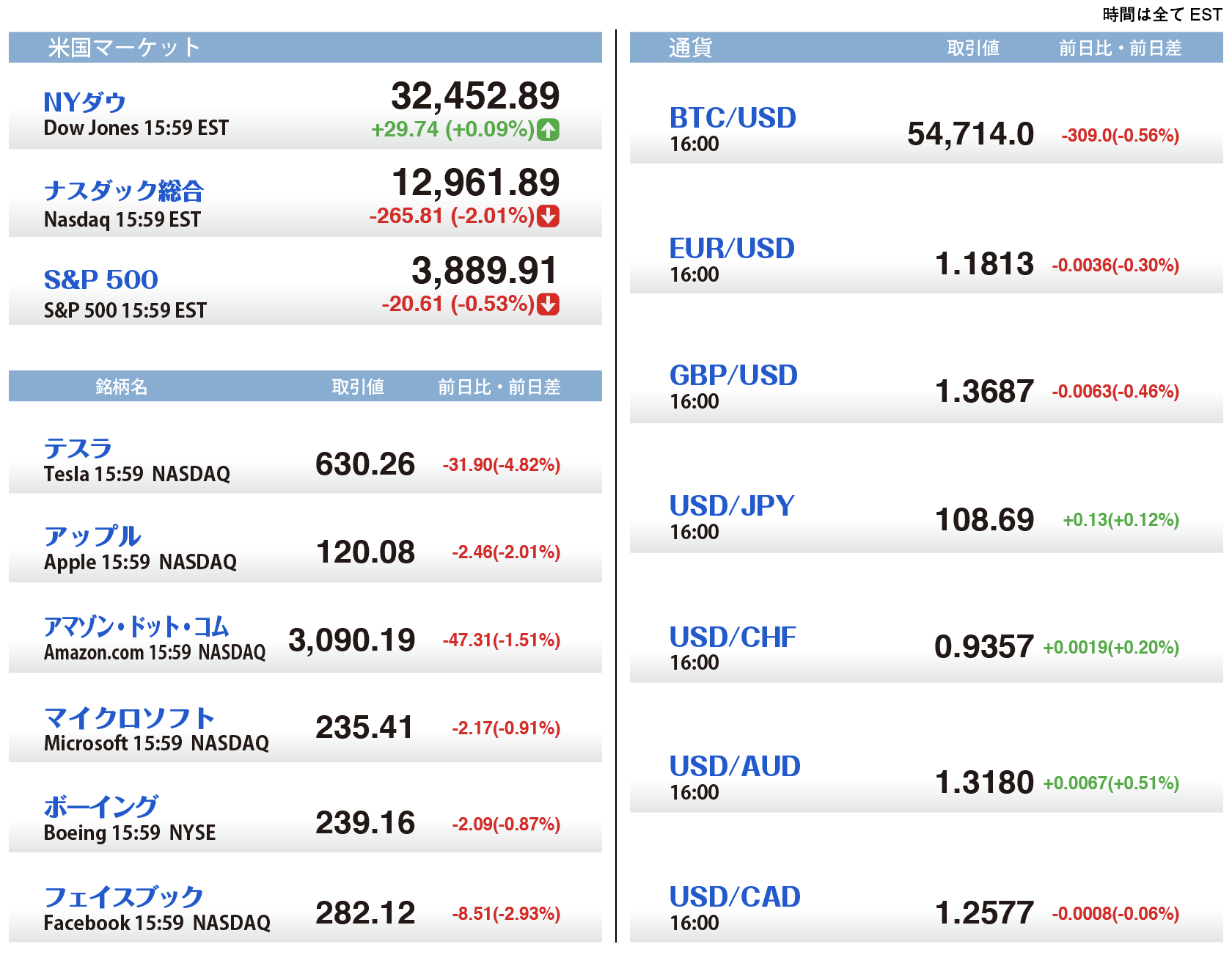Open the アマゾン・ドット・コム stock link
The image size is (1232, 958).
point(136,626)
